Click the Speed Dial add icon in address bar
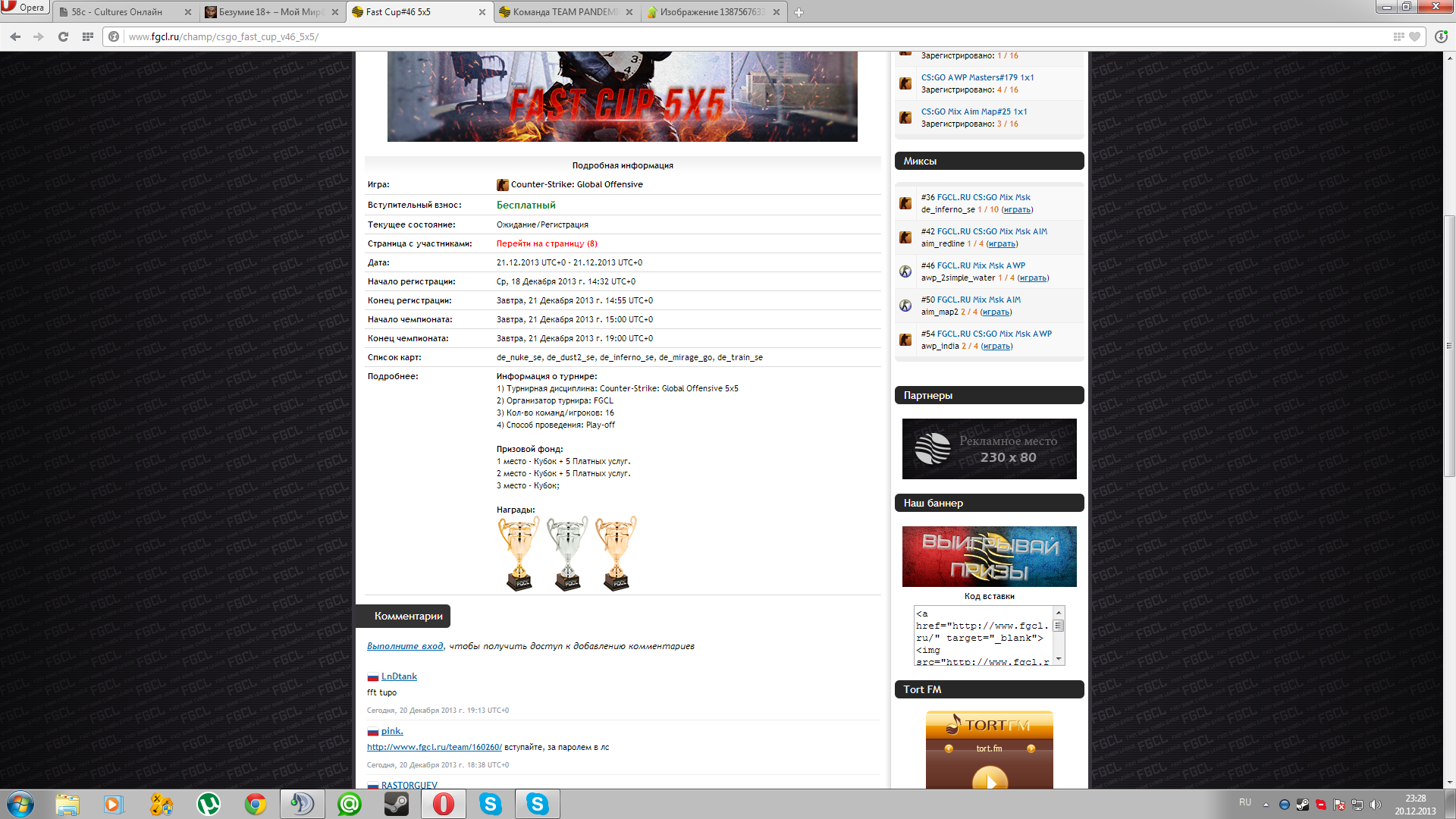 point(1398,36)
